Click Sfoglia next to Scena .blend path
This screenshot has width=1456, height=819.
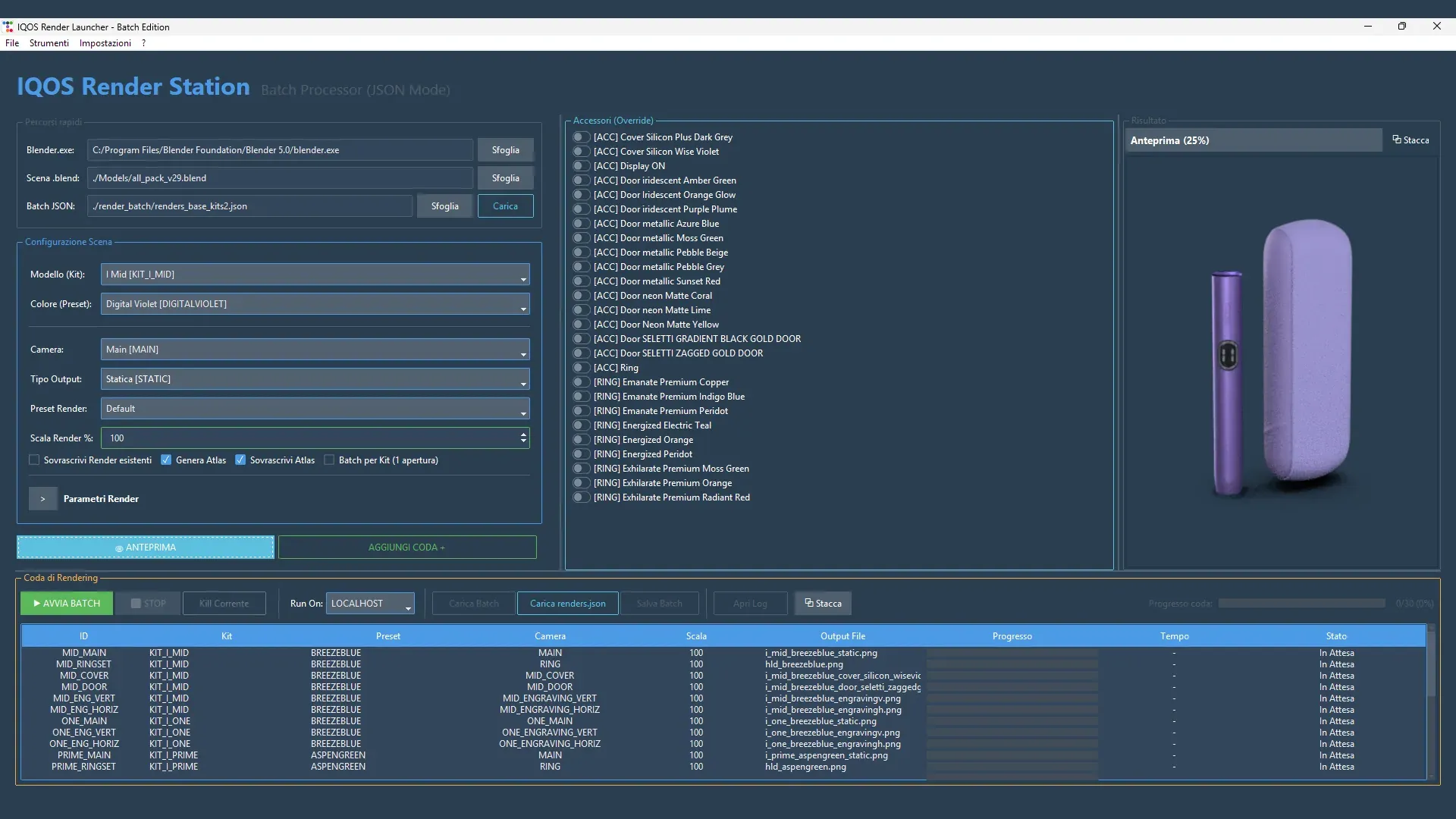click(505, 178)
